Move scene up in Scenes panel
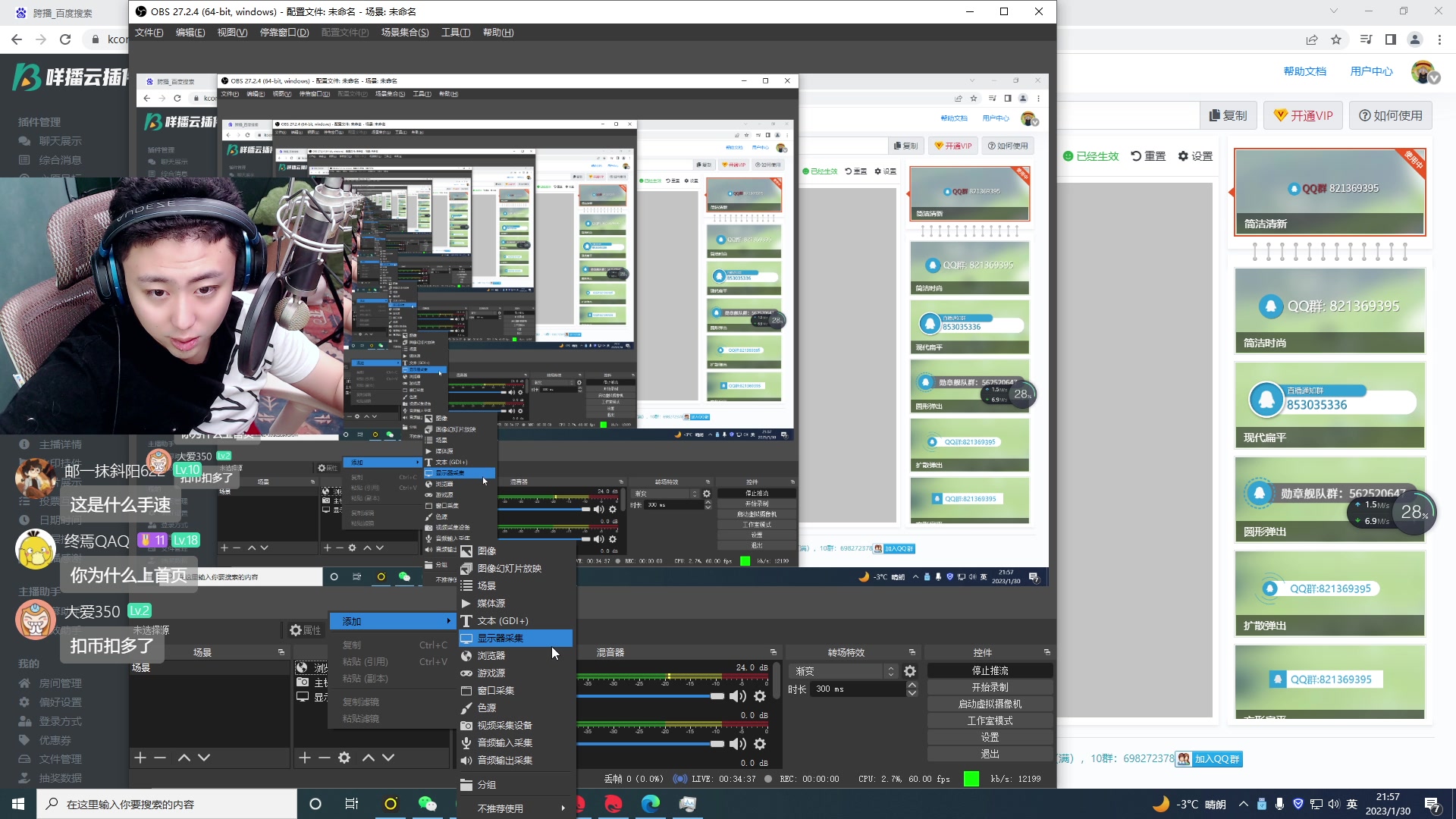Image resolution: width=1456 pixels, height=819 pixels. tap(184, 758)
